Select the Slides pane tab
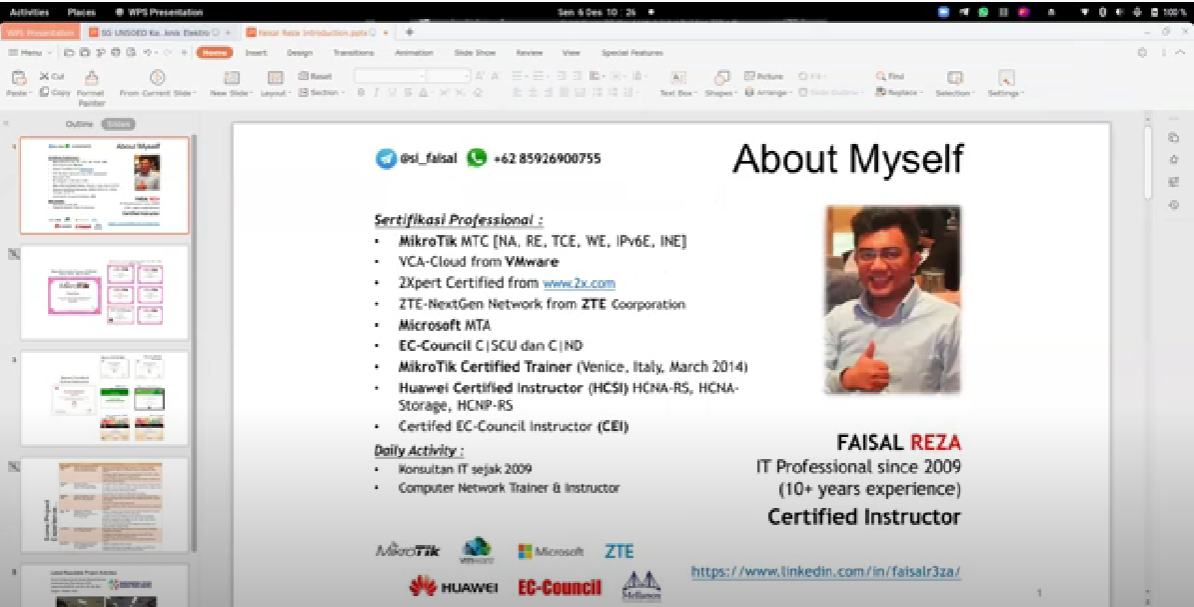This screenshot has height=607, width=1194. click(119, 123)
